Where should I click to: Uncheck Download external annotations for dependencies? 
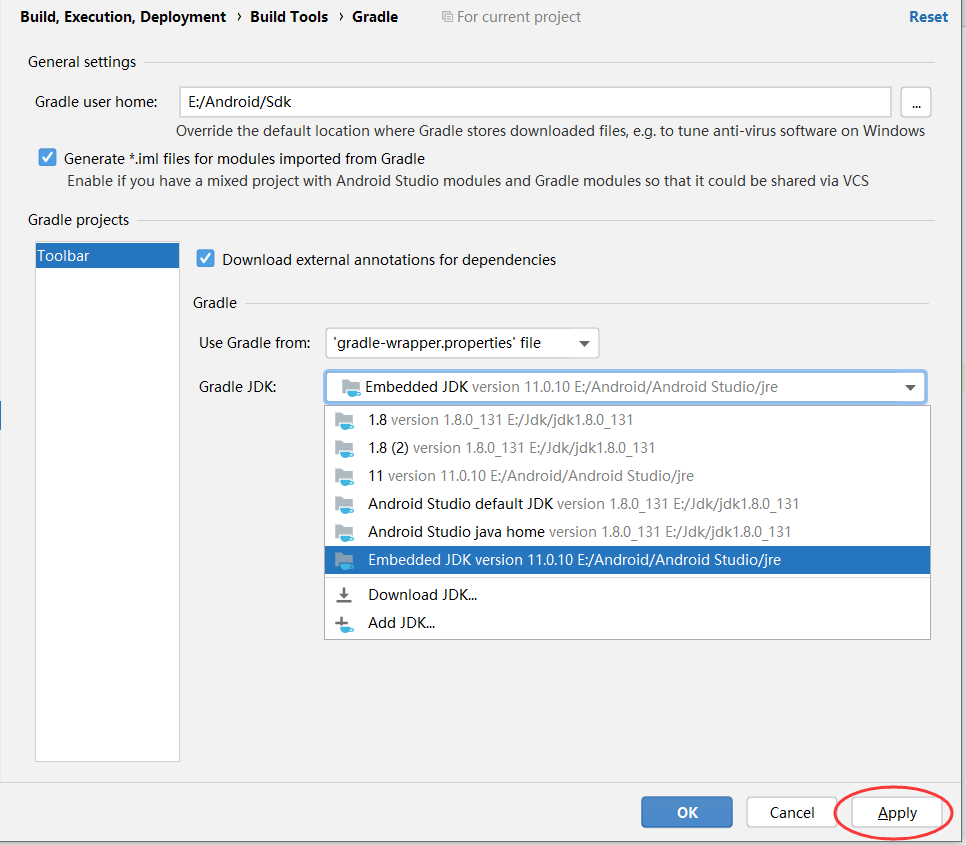click(x=206, y=259)
